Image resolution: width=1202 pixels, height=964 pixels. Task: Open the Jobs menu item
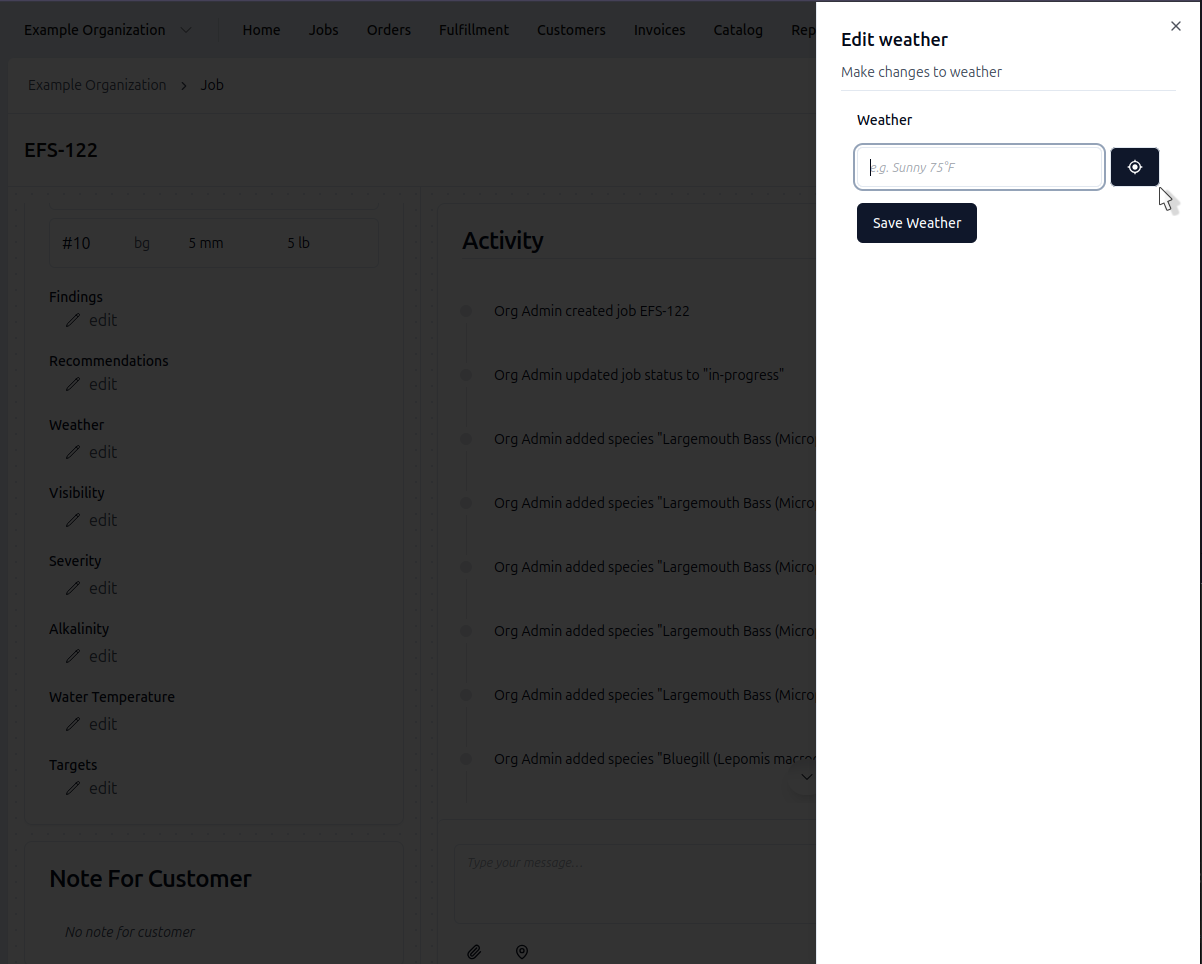click(x=323, y=30)
